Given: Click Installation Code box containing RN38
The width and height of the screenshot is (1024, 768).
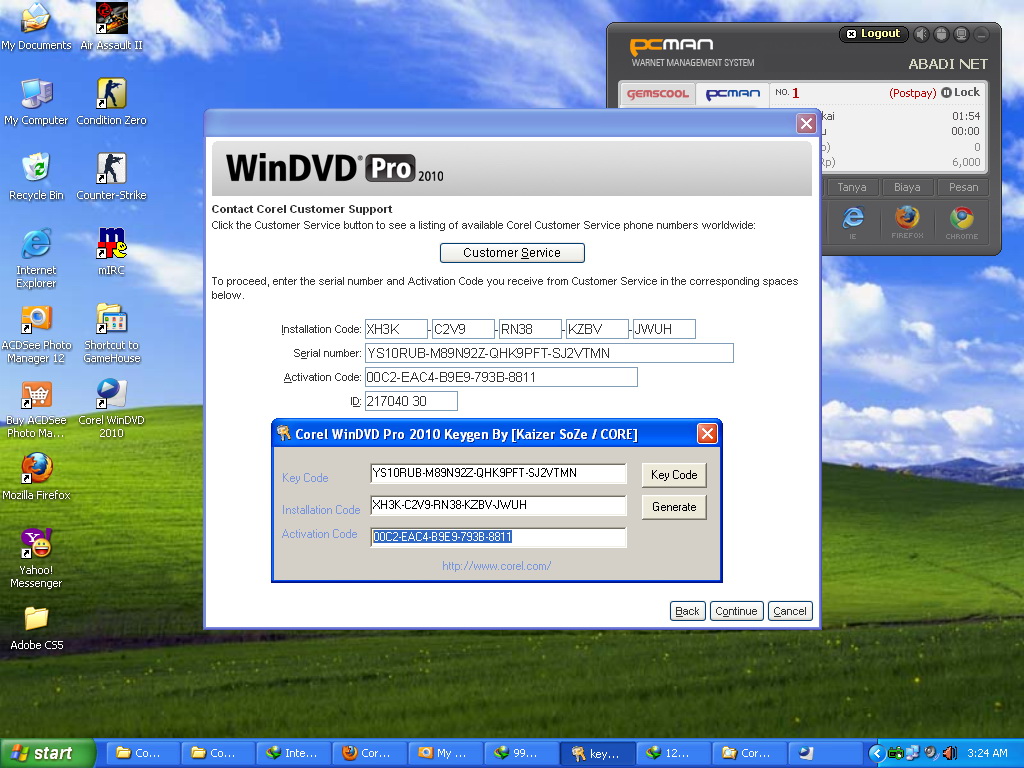Looking at the screenshot, I should (530, 328).
